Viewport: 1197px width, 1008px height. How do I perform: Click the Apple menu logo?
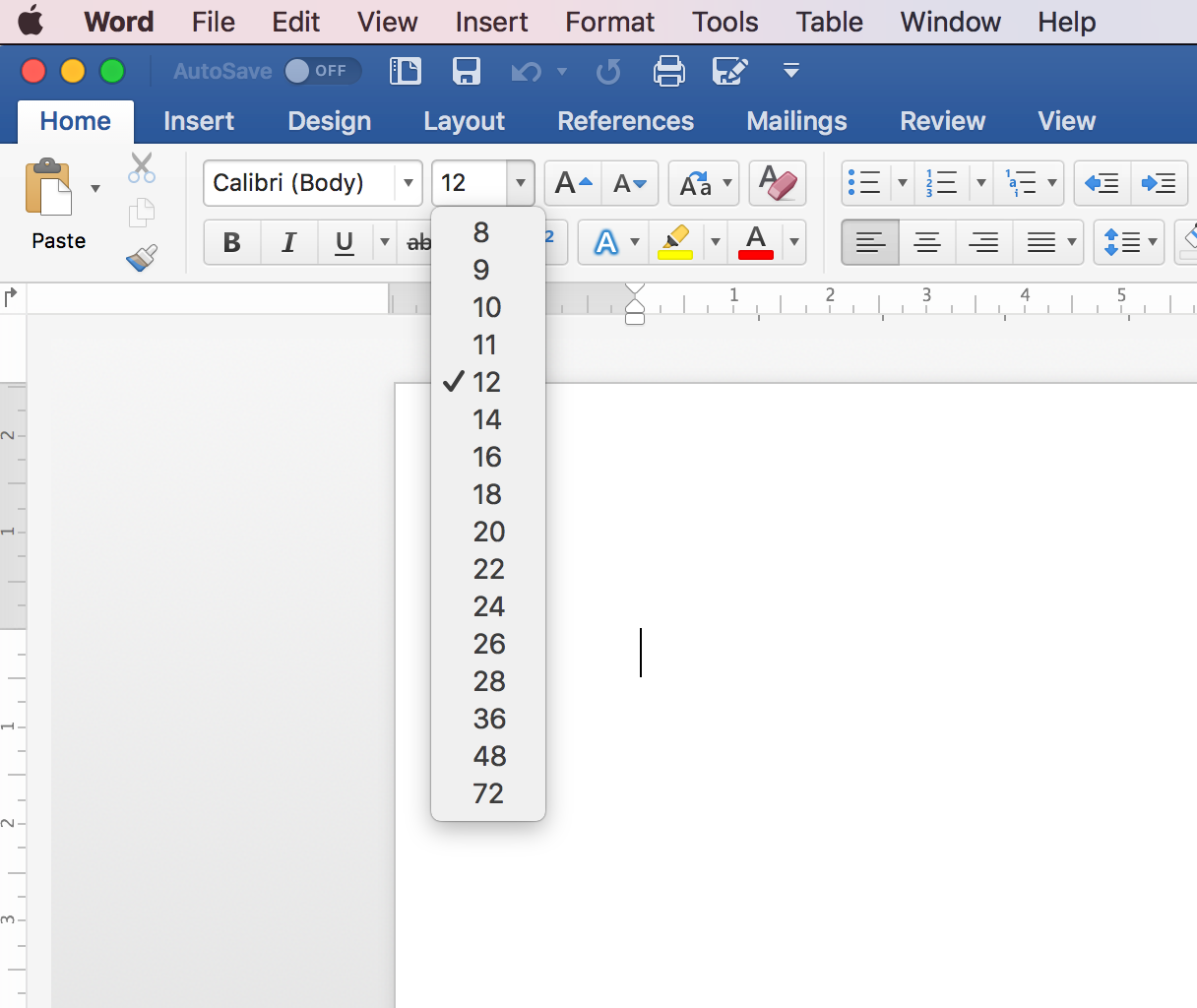(31, 20)
